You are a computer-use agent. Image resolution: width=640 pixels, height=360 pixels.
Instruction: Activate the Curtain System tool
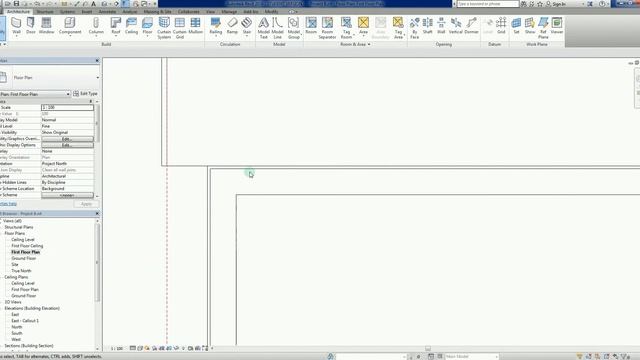pyautogui.click(x=164, y=28)
